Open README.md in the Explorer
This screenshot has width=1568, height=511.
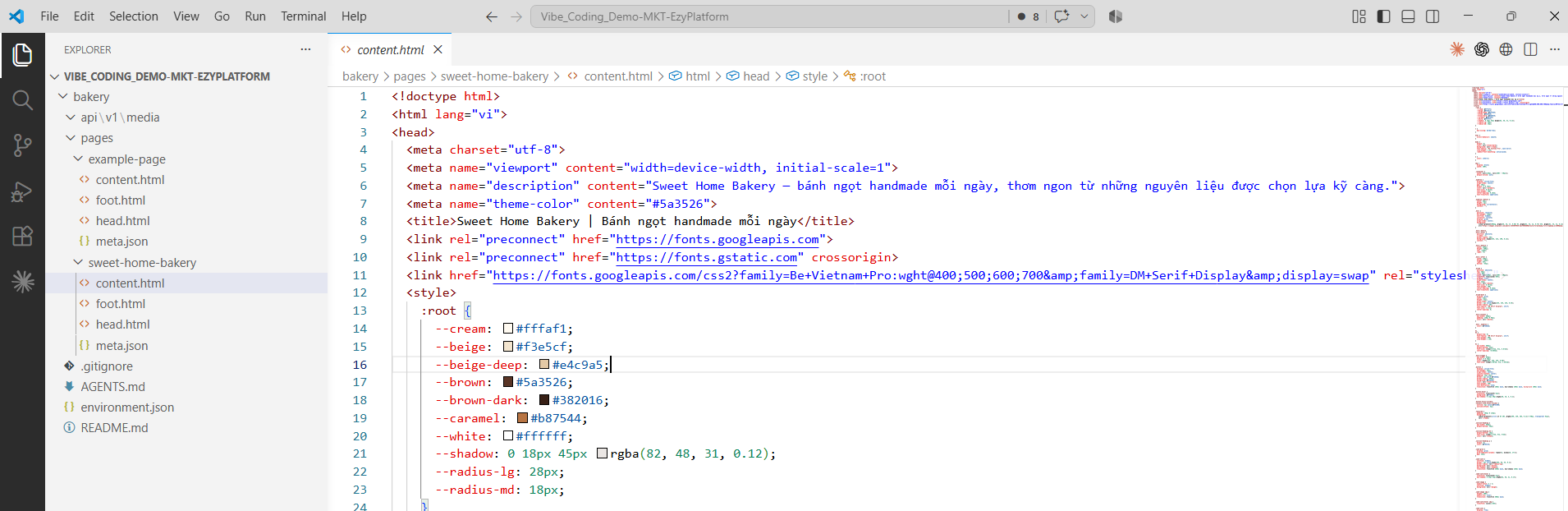[114, 427]
